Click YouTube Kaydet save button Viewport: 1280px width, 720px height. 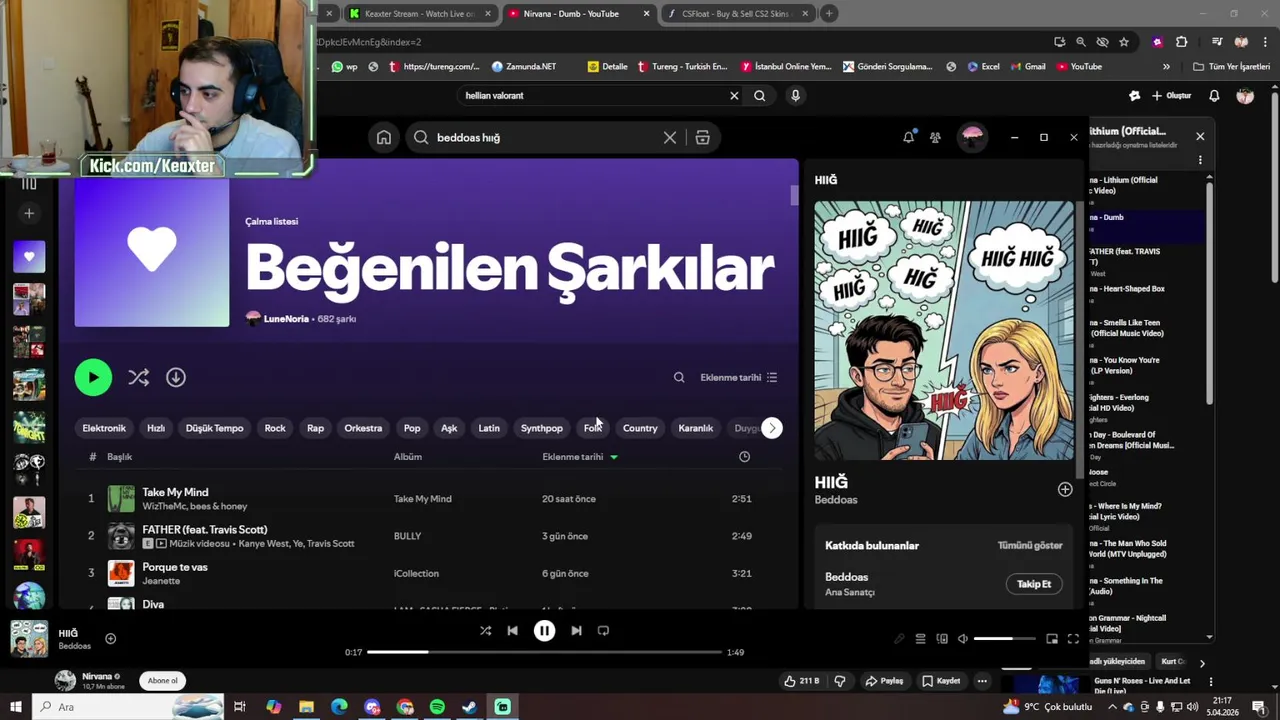tap(942, 681)
